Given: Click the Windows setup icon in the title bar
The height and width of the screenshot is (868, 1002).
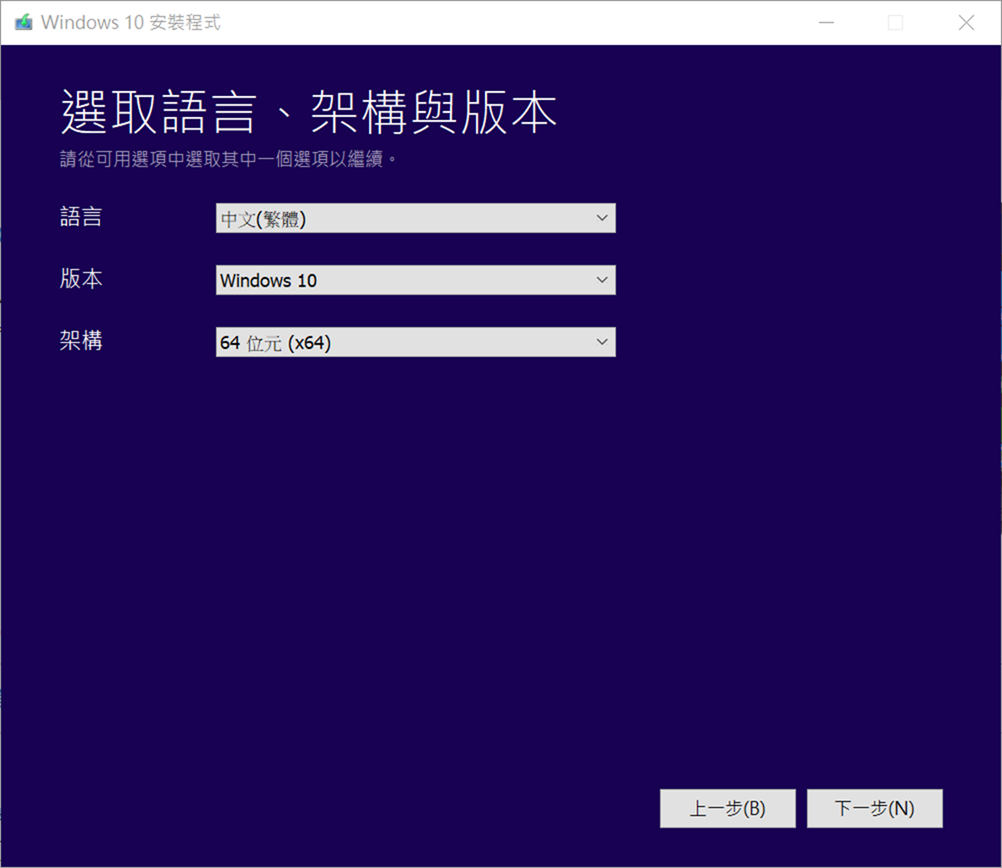Looking at the screenshot, I should pos(22,21).
